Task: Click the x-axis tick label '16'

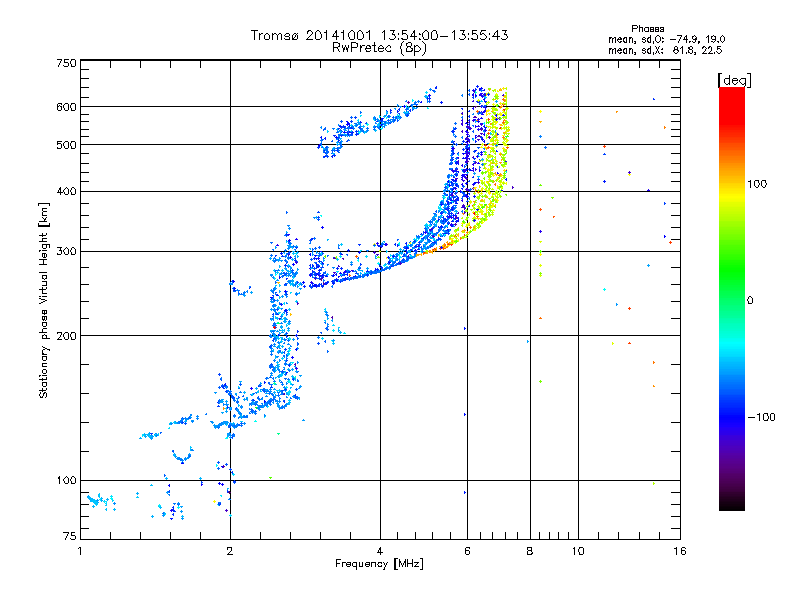Action: click(680, 551)
